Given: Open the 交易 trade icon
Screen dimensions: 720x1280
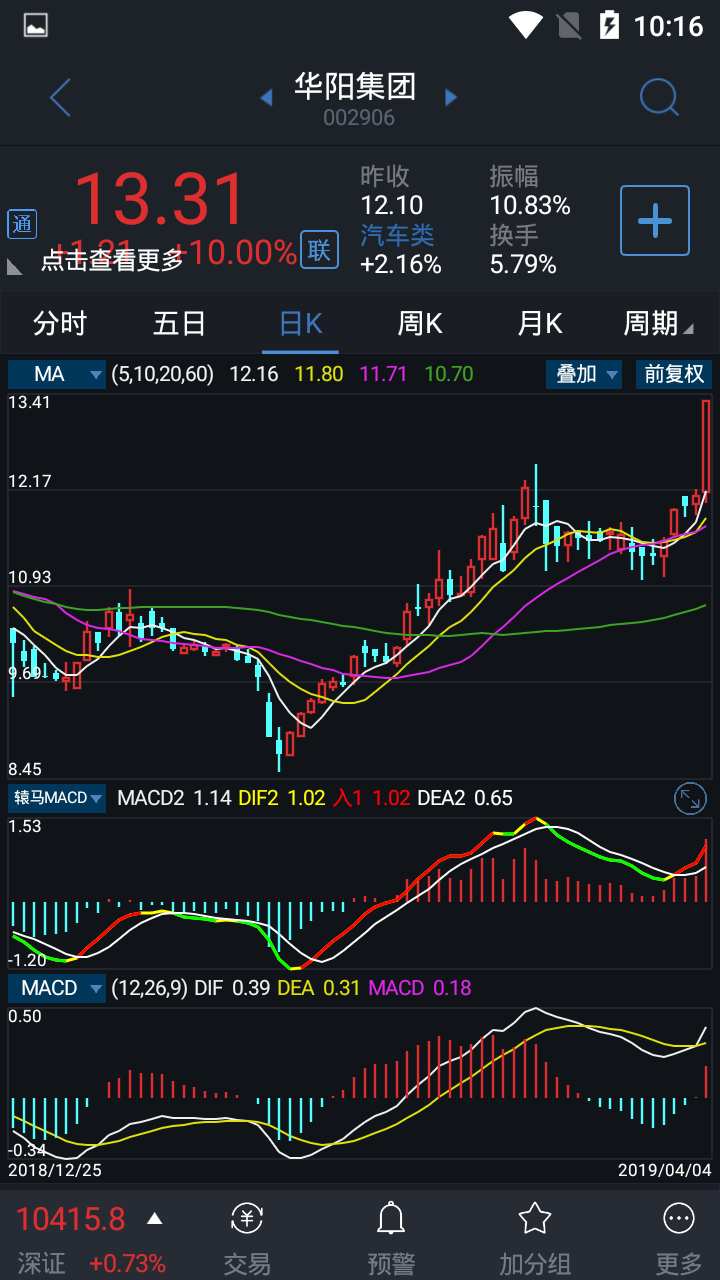Looking at the screenshot, I should click(x=247, y=1218).
